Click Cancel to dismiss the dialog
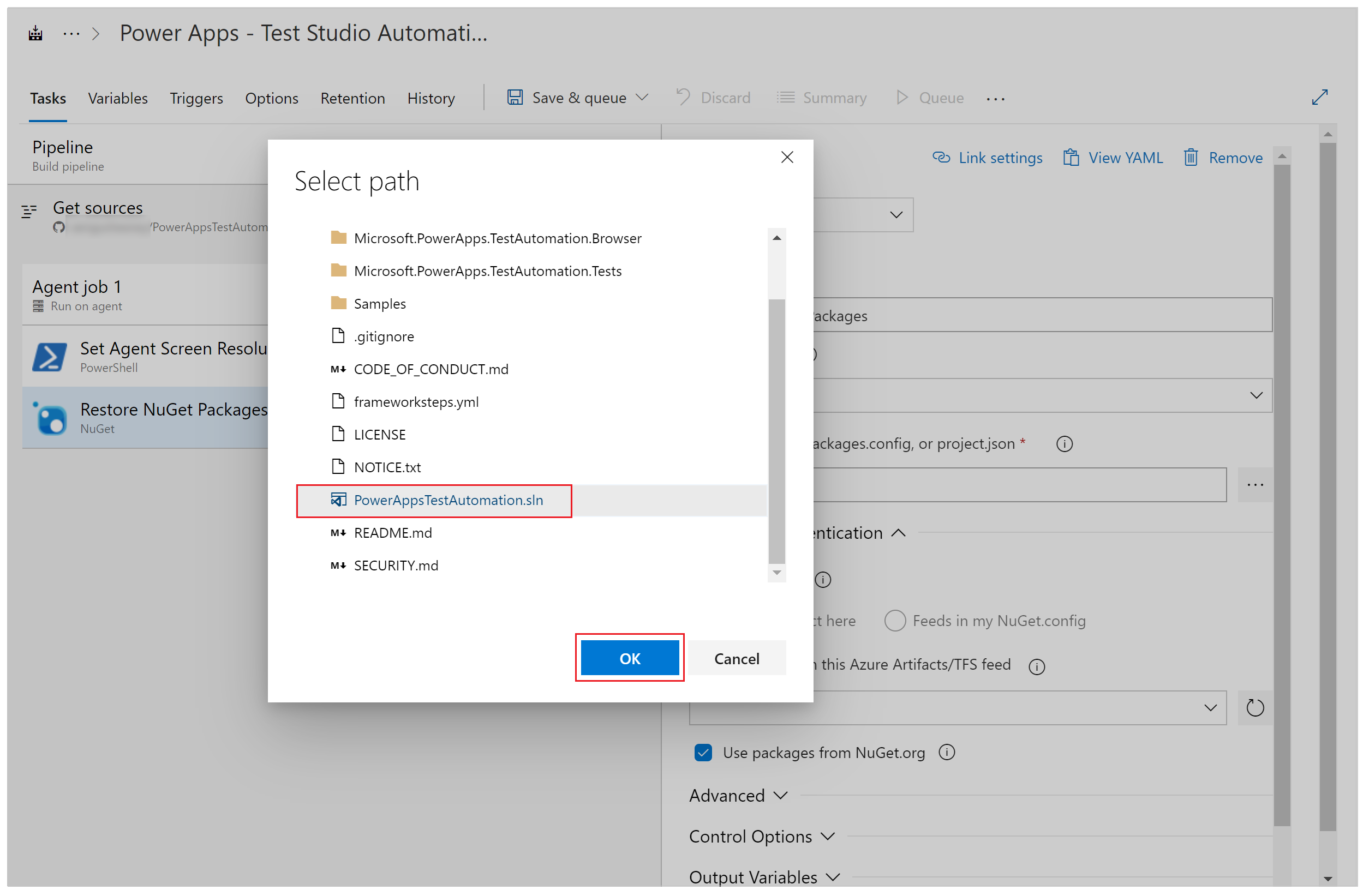Viewport: 1369px width, 896px height. (x=737, y=657)
